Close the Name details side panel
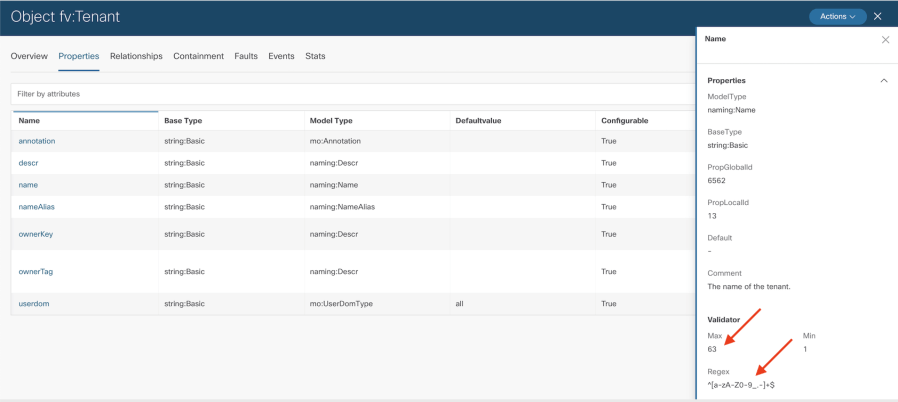This screenshot has width=898, height=402. [x=884, y=40]
